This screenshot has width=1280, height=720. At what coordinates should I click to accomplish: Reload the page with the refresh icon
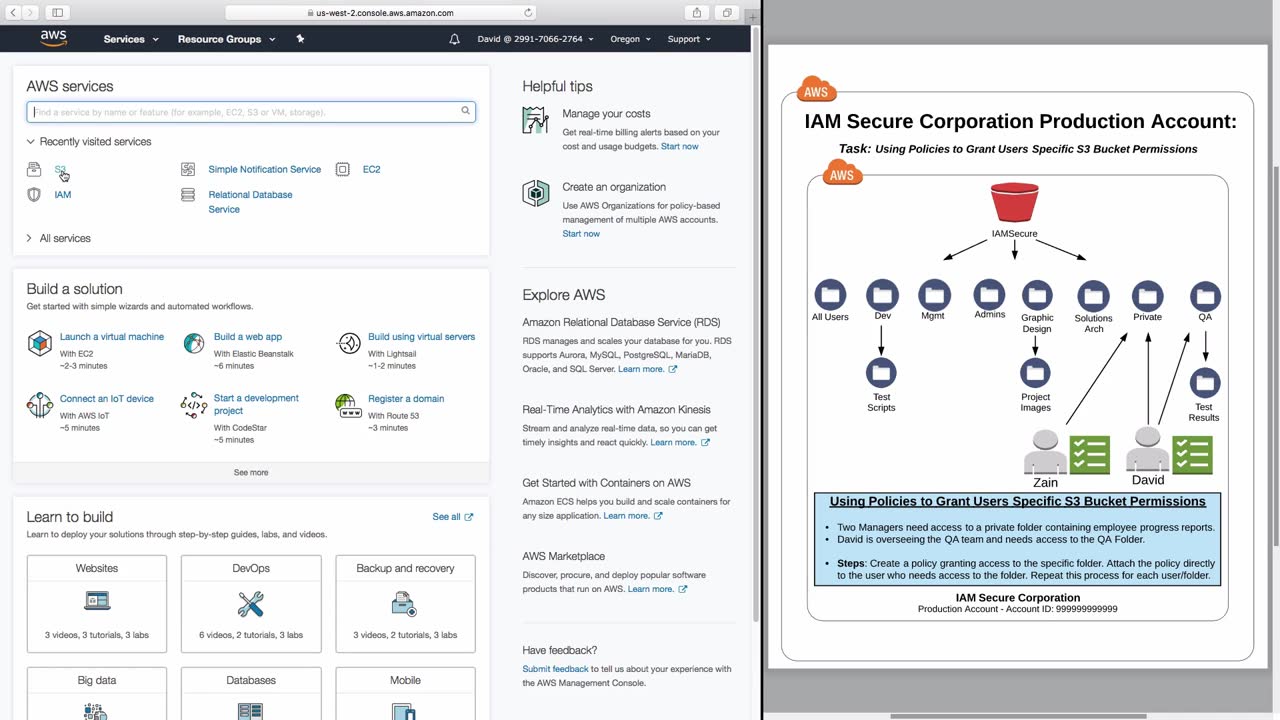(528, 13)
